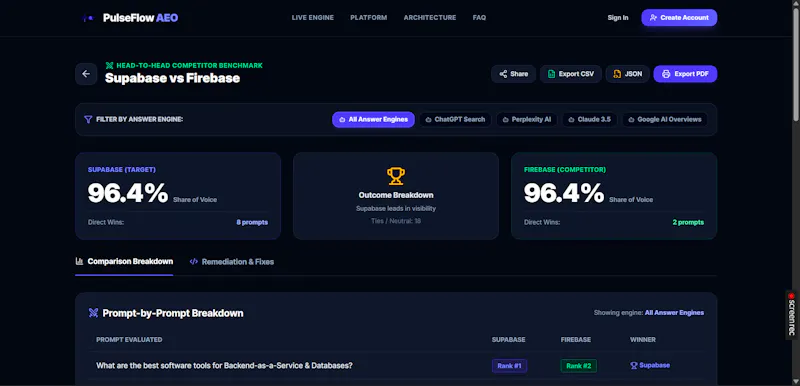Filter by Claude 3.5 engine
Screen dimensions: 800x386
coord(590,119)
